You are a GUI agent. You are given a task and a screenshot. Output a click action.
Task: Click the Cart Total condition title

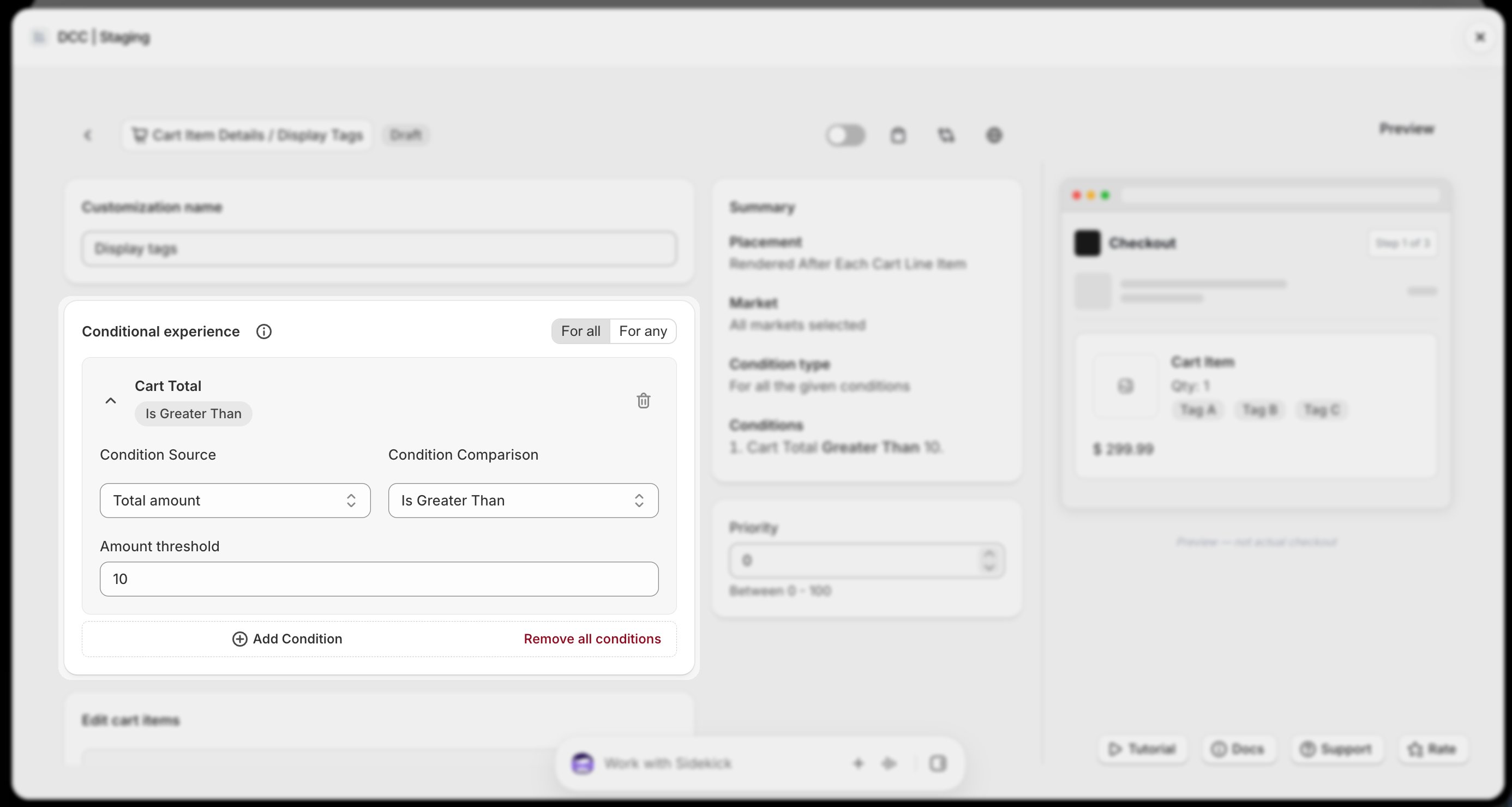pos(168,386)
